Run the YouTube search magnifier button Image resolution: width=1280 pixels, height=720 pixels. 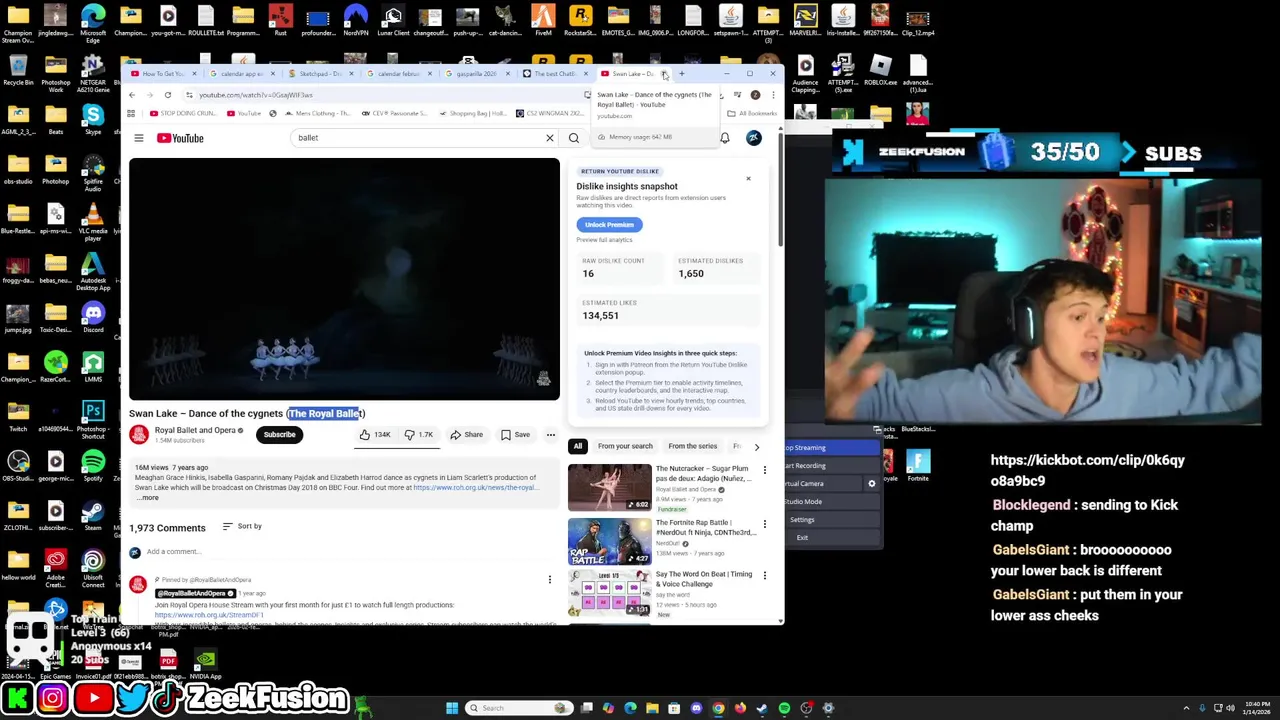(x=574, y=138)
